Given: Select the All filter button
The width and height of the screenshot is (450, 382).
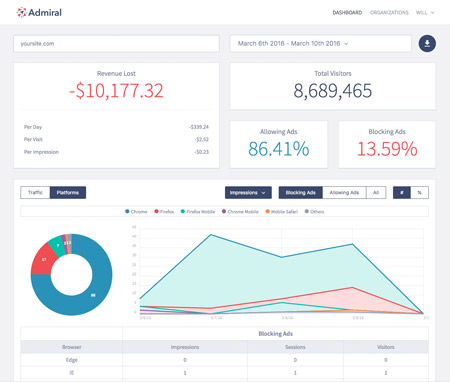Looking at the screenshot, I should [376, 192].
